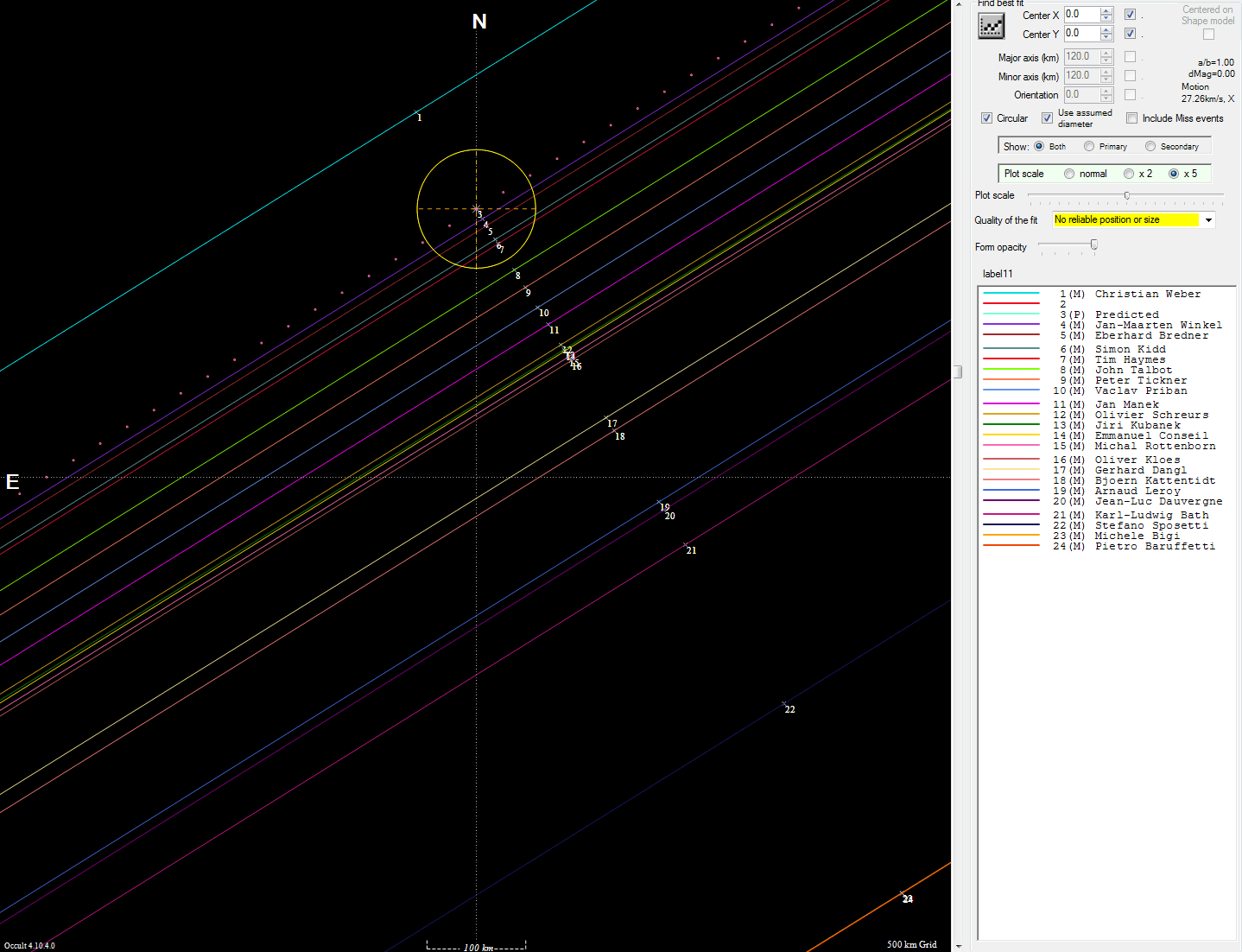This screenshot has width=1242, height=952.
Task: Click chord label 22 on the plot
Action: [x=789, y=709]
